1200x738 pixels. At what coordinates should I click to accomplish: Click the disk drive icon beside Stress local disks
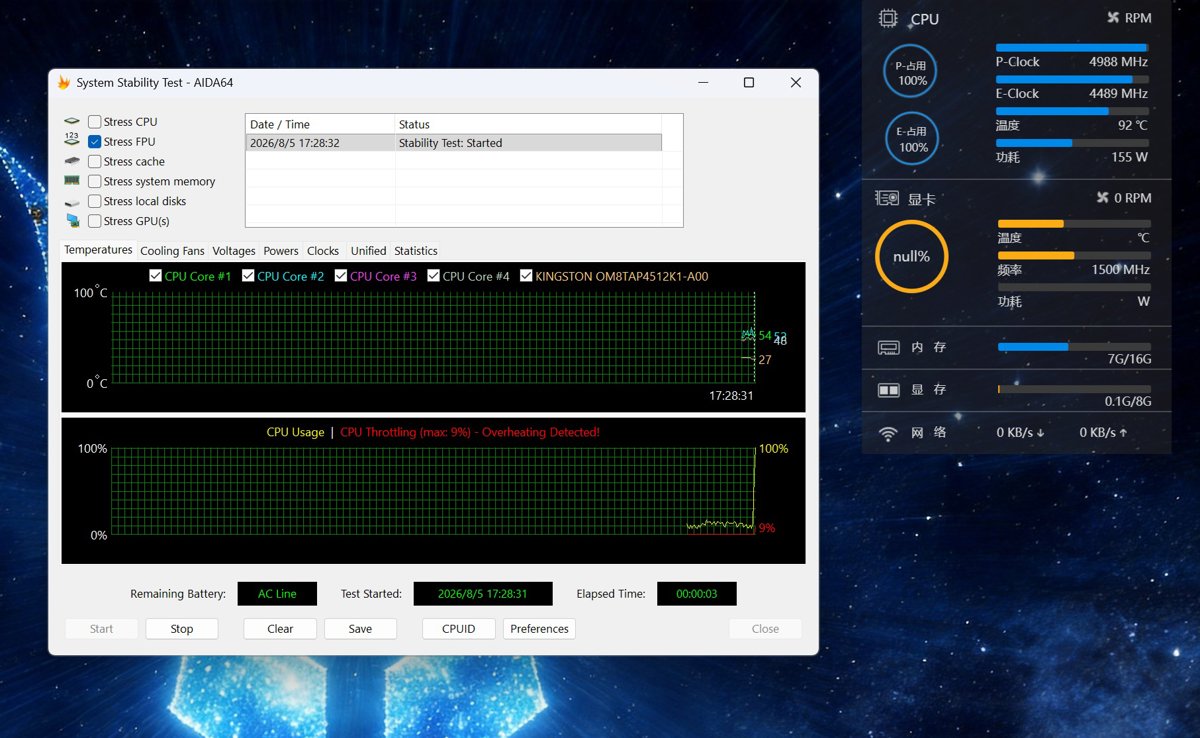coord(72,202)
